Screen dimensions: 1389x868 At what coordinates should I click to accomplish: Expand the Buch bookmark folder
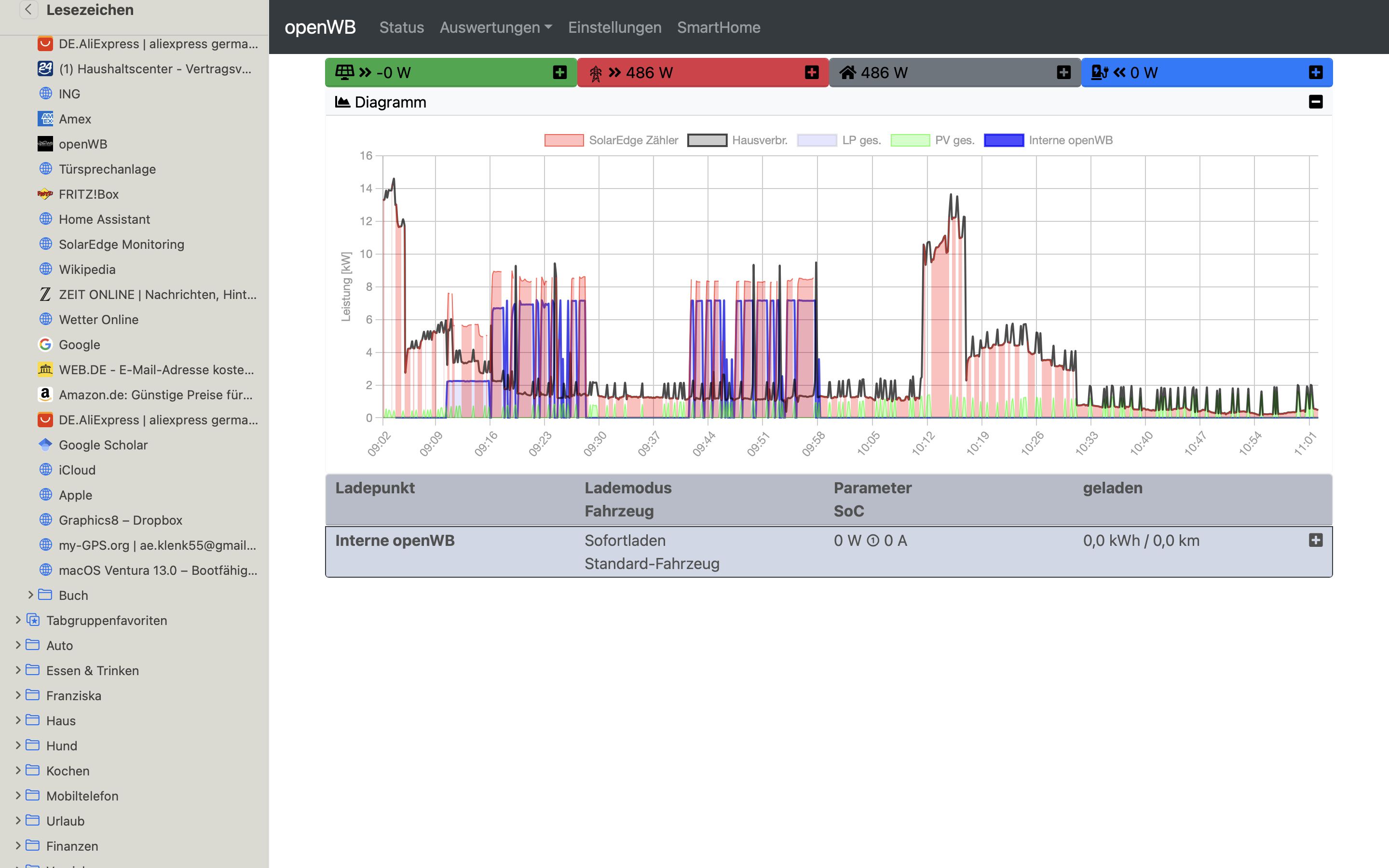click(x=31, y=596)
